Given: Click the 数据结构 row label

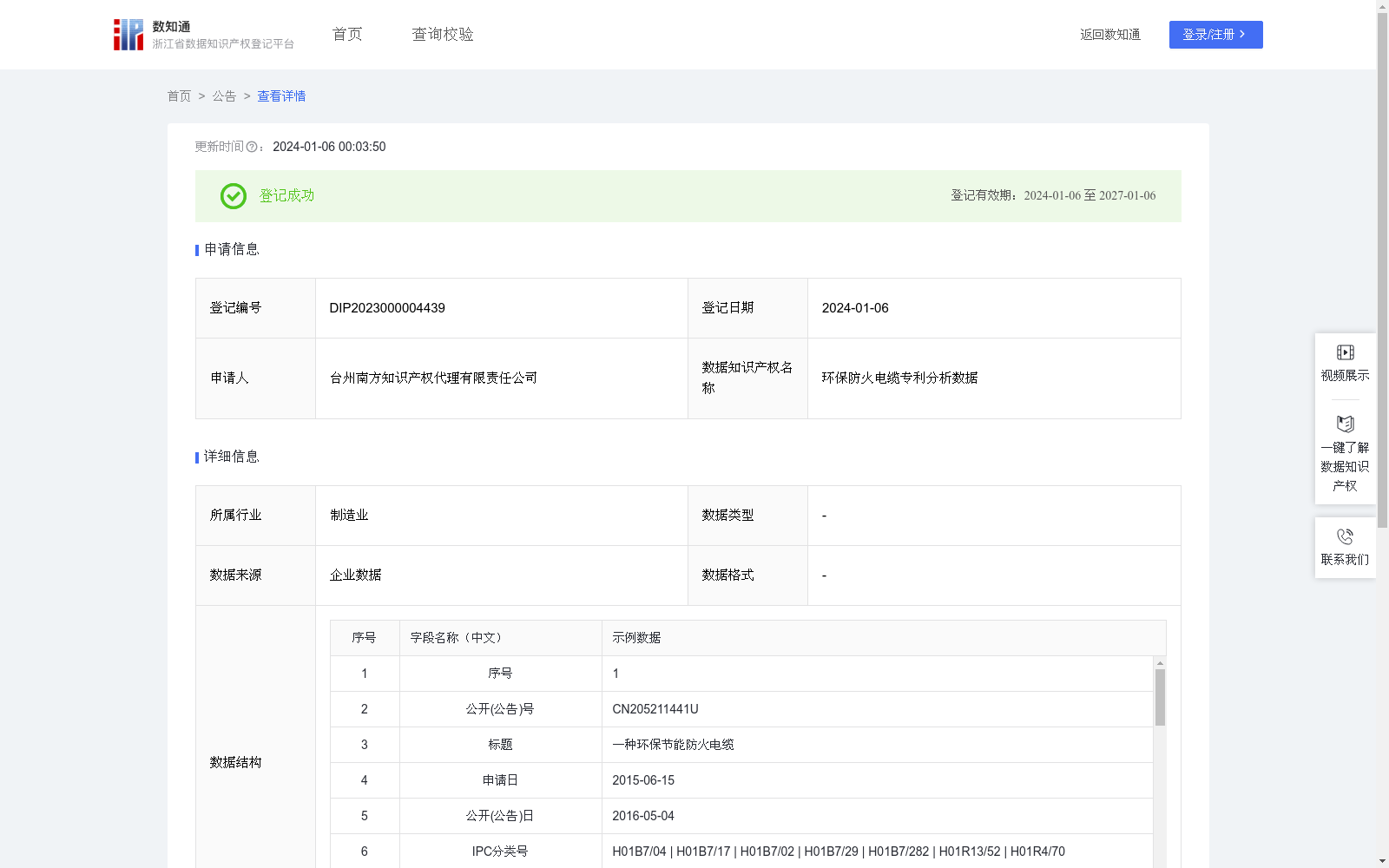Looking at the screenshot, I should [235, 763].
